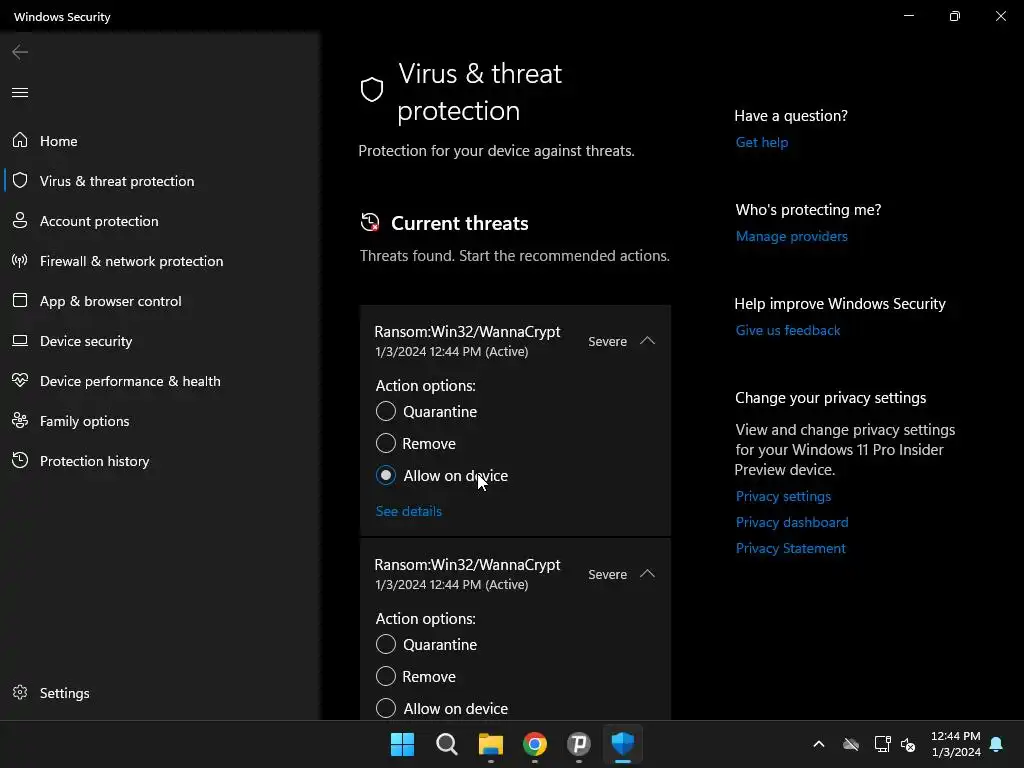Open the Privacy settings link
1024x768 pixels.
[783, 496]
